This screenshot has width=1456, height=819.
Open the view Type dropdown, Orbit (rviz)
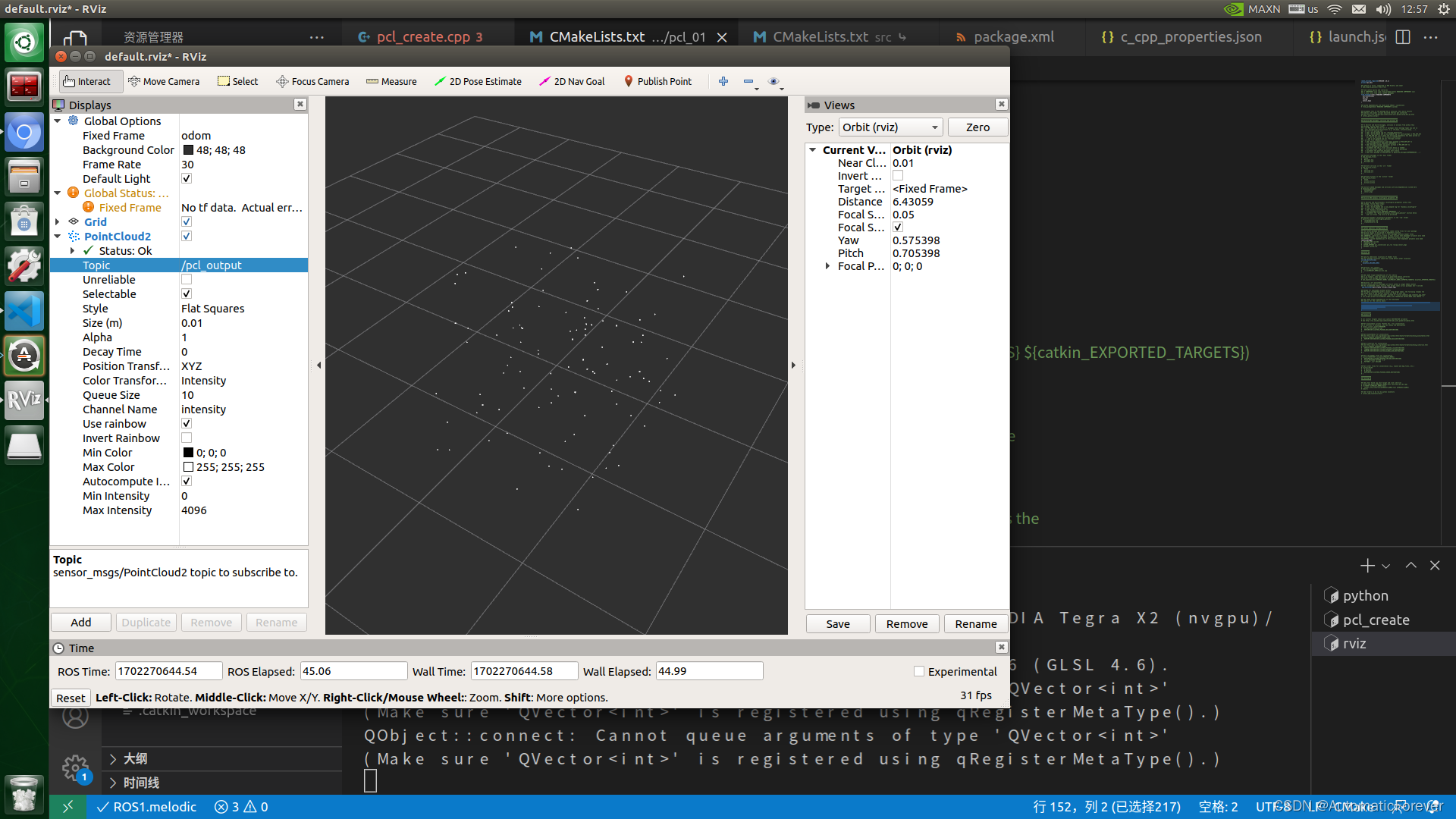coord(890,127)
